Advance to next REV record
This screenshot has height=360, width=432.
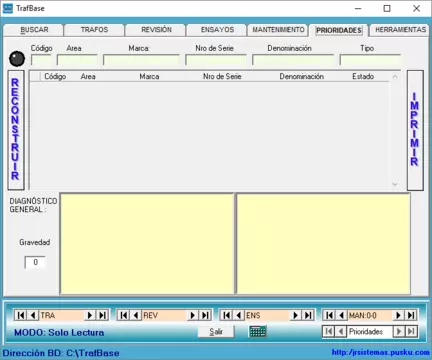pos(193,315)
